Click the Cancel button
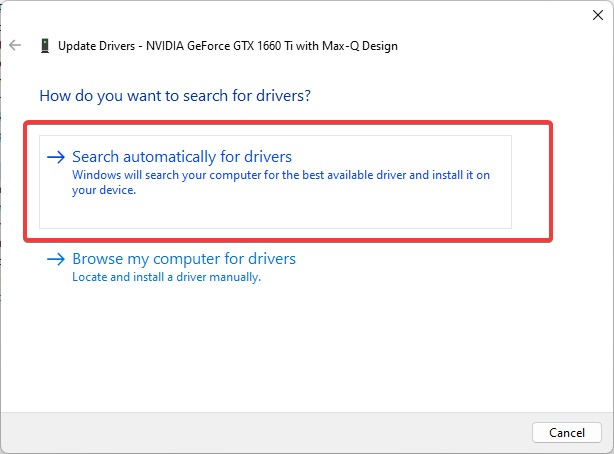 [x=567, y=432]
